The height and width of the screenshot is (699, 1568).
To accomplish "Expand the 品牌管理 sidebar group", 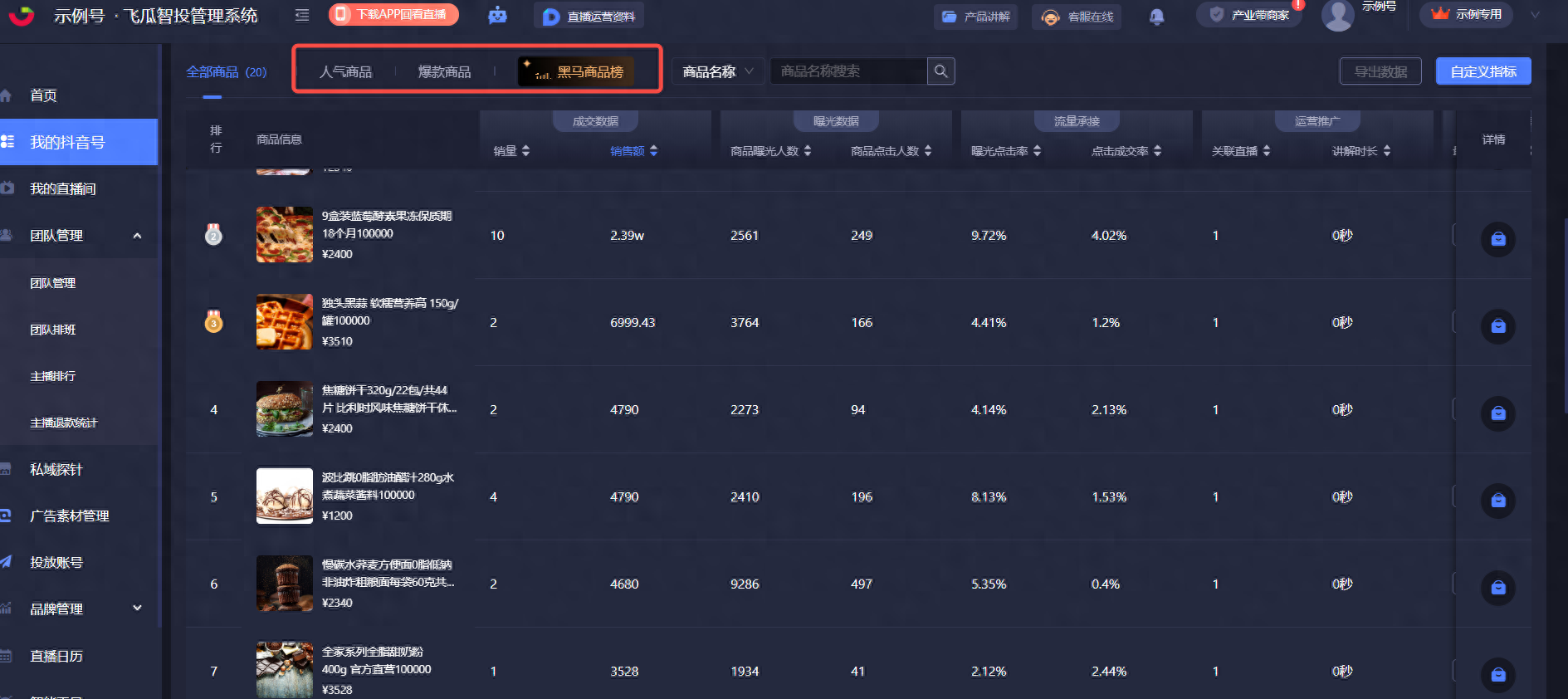I will pos(137,609).
